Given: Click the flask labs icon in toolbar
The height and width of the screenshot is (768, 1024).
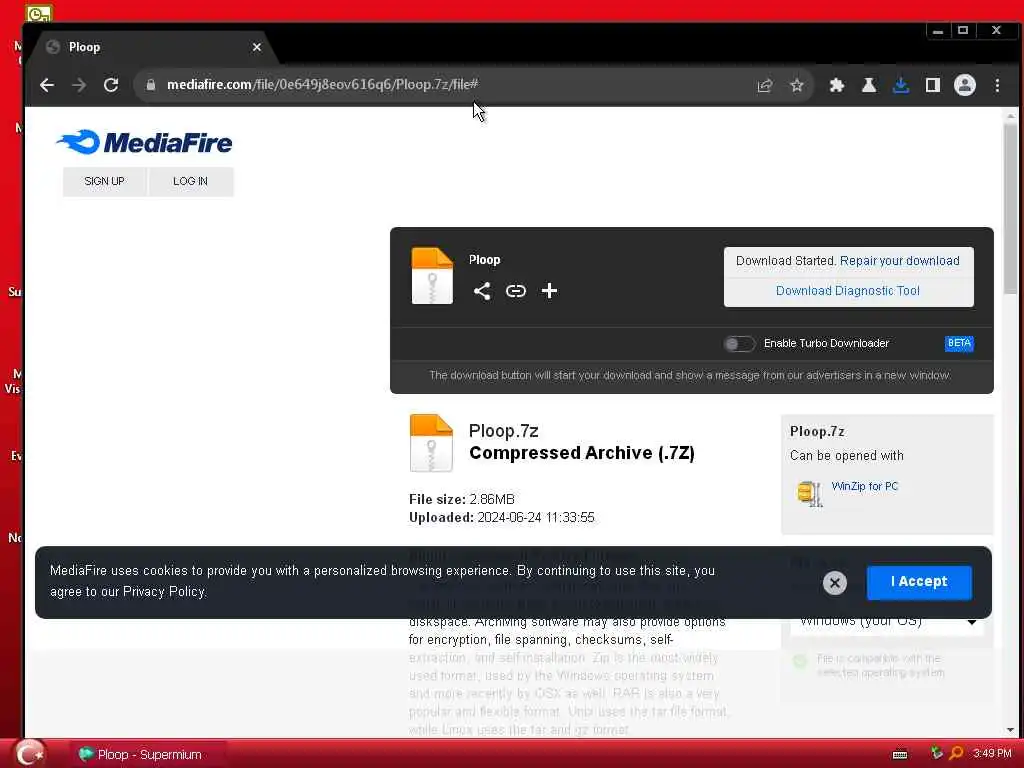Looking at the screenshot, I should tap(869, 85).
